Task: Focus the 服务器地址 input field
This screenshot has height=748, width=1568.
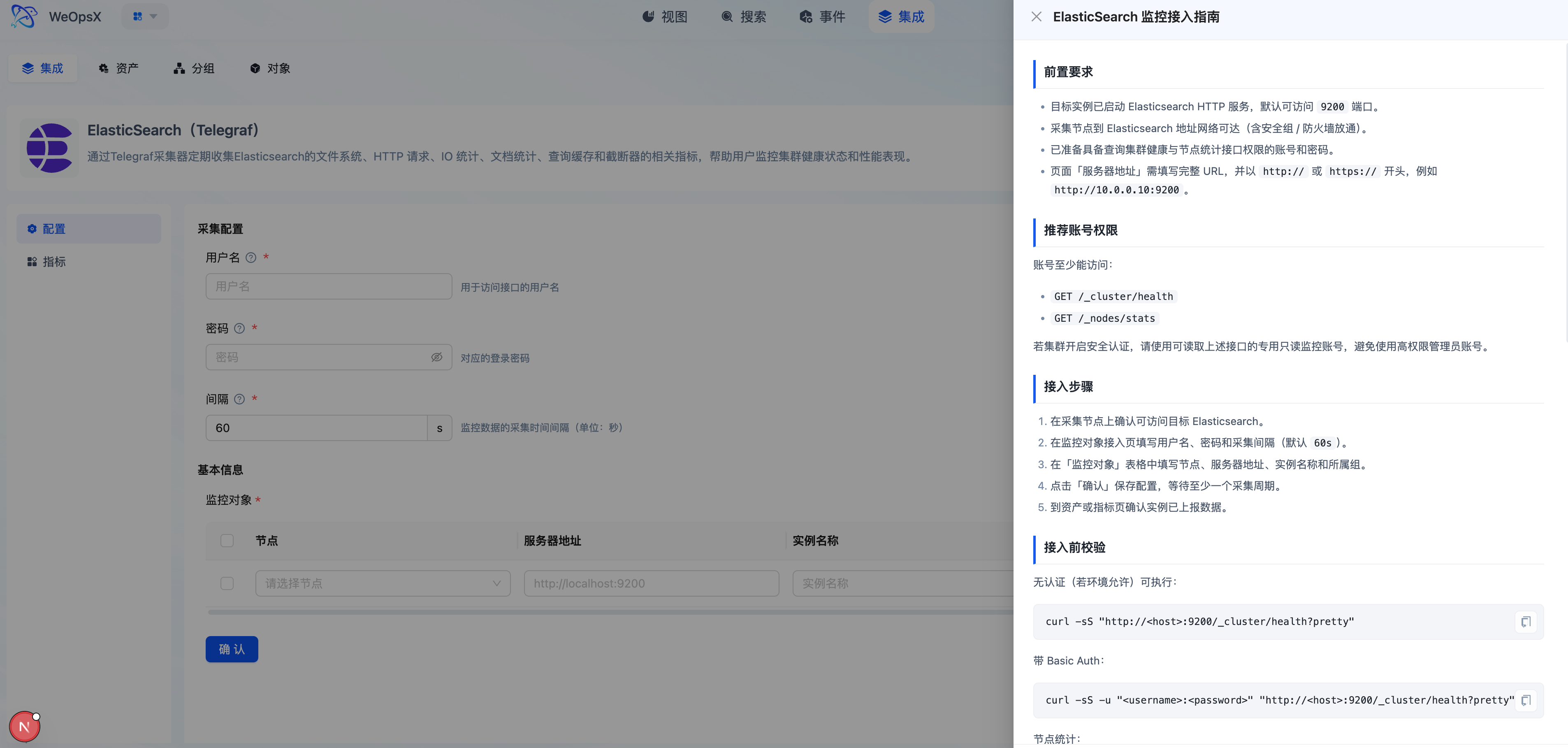Action: (x=651, y=583)
